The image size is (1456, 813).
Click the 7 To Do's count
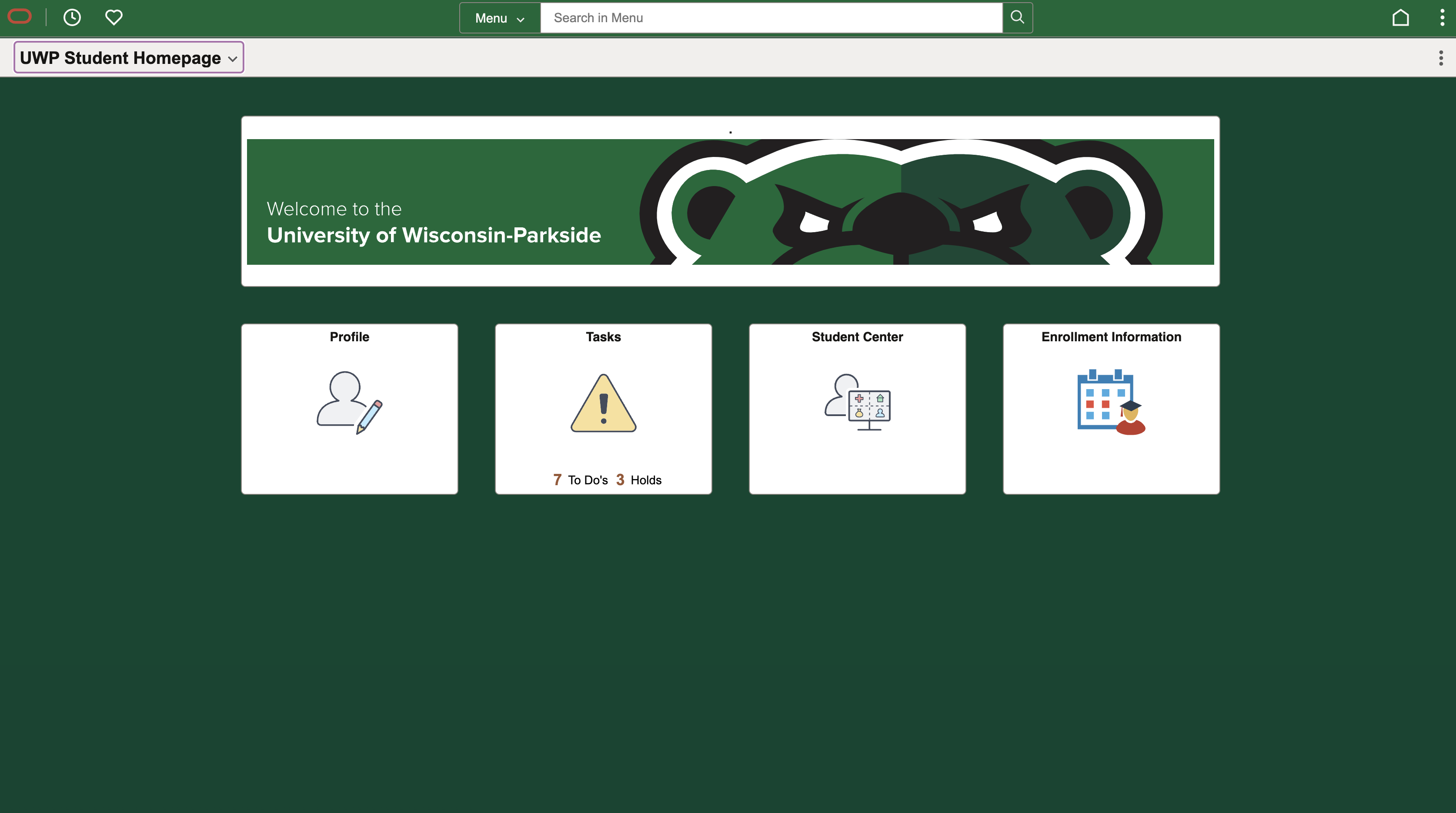coord(581,480)
